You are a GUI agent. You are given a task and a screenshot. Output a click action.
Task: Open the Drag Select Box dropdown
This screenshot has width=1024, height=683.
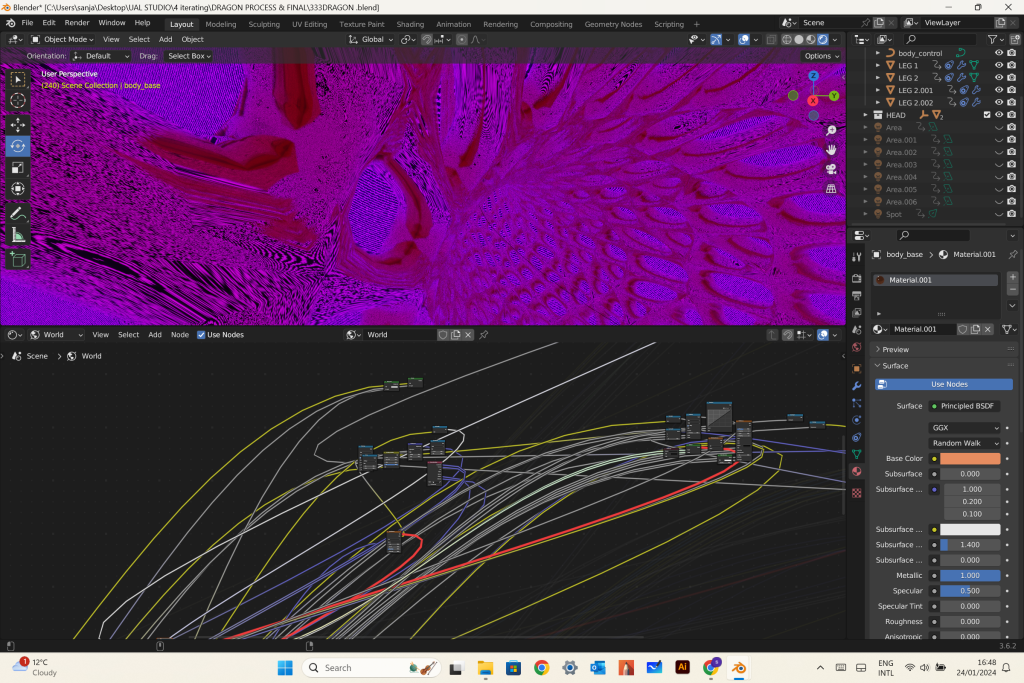[188, 56]
